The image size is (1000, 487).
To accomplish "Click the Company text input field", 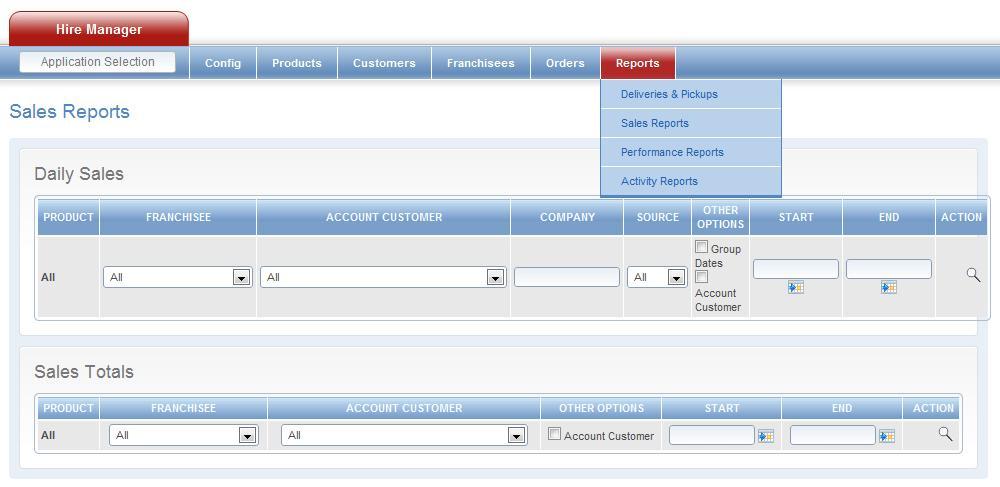I will pos(566,277).
